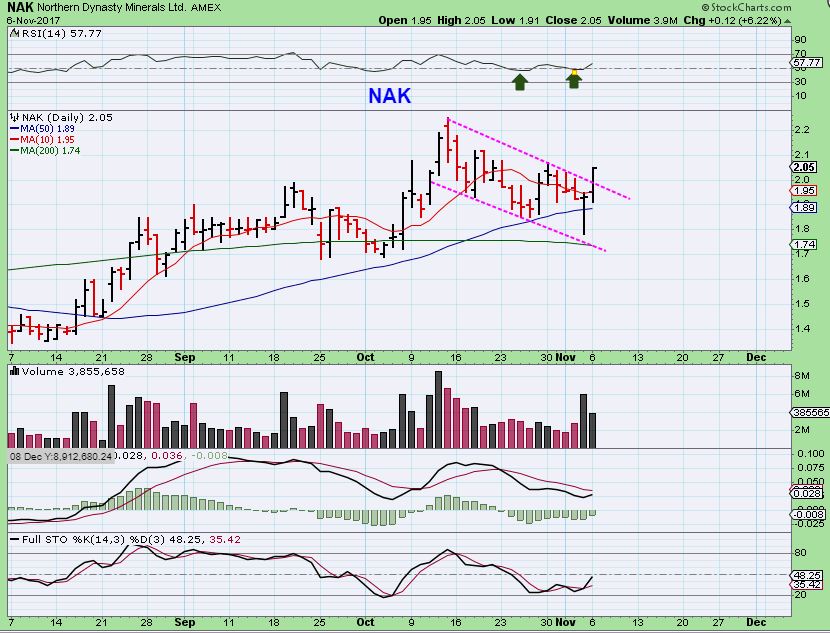830x633 pixels.
Task: Click the NAK ticker symbol in header
Action: pyautogui.click(x=21, y=7)
